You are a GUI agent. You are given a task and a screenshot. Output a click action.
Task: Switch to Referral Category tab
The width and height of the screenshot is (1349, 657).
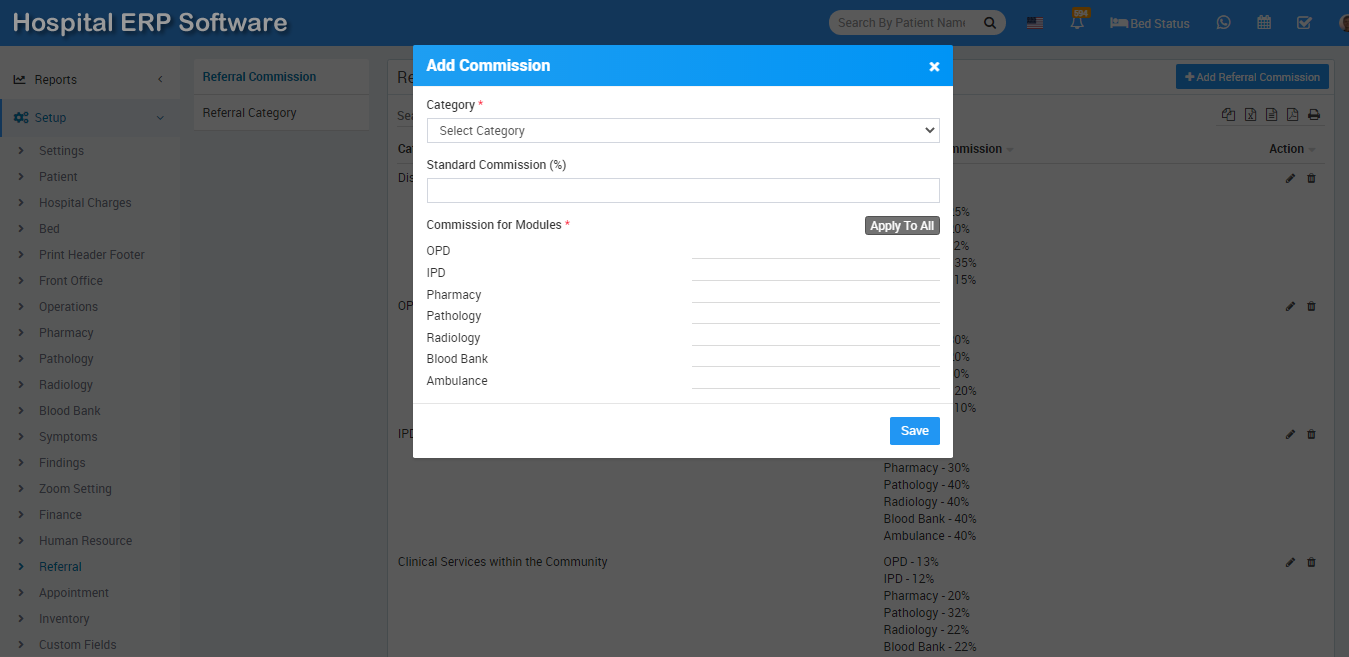click(250, 113)
